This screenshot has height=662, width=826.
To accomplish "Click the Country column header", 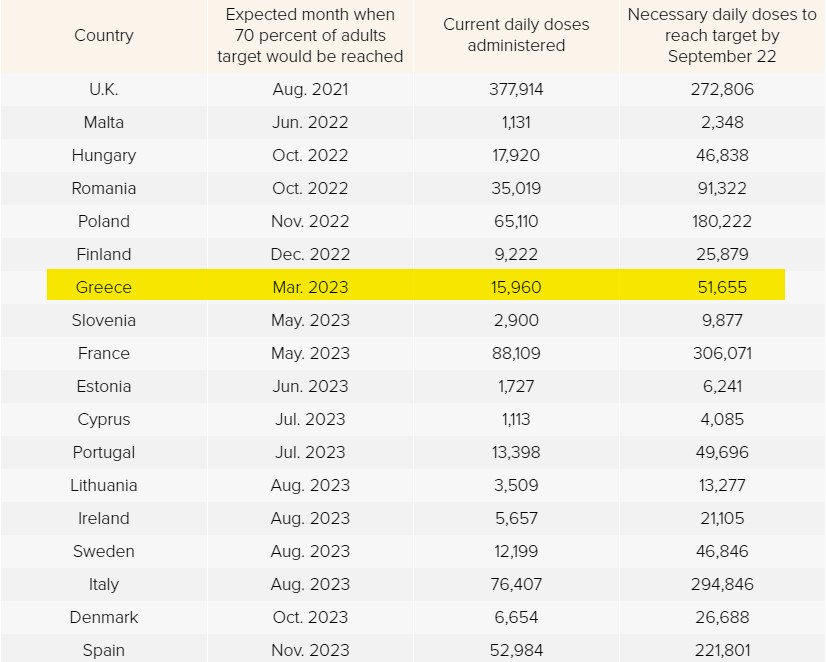I will coord(104,35).
